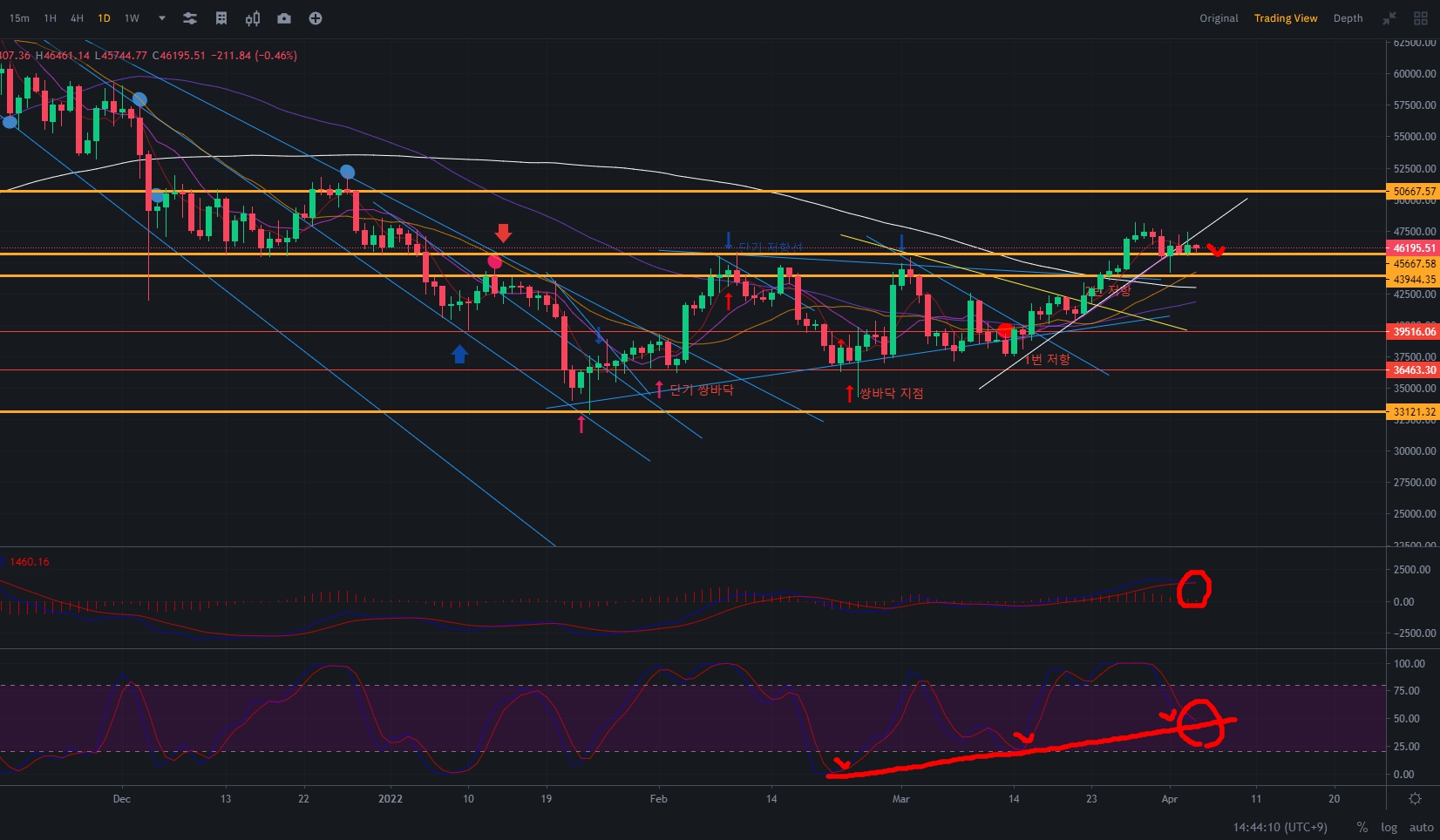Select the '쌍바닥 지점' chart annotation

[892, 394]
